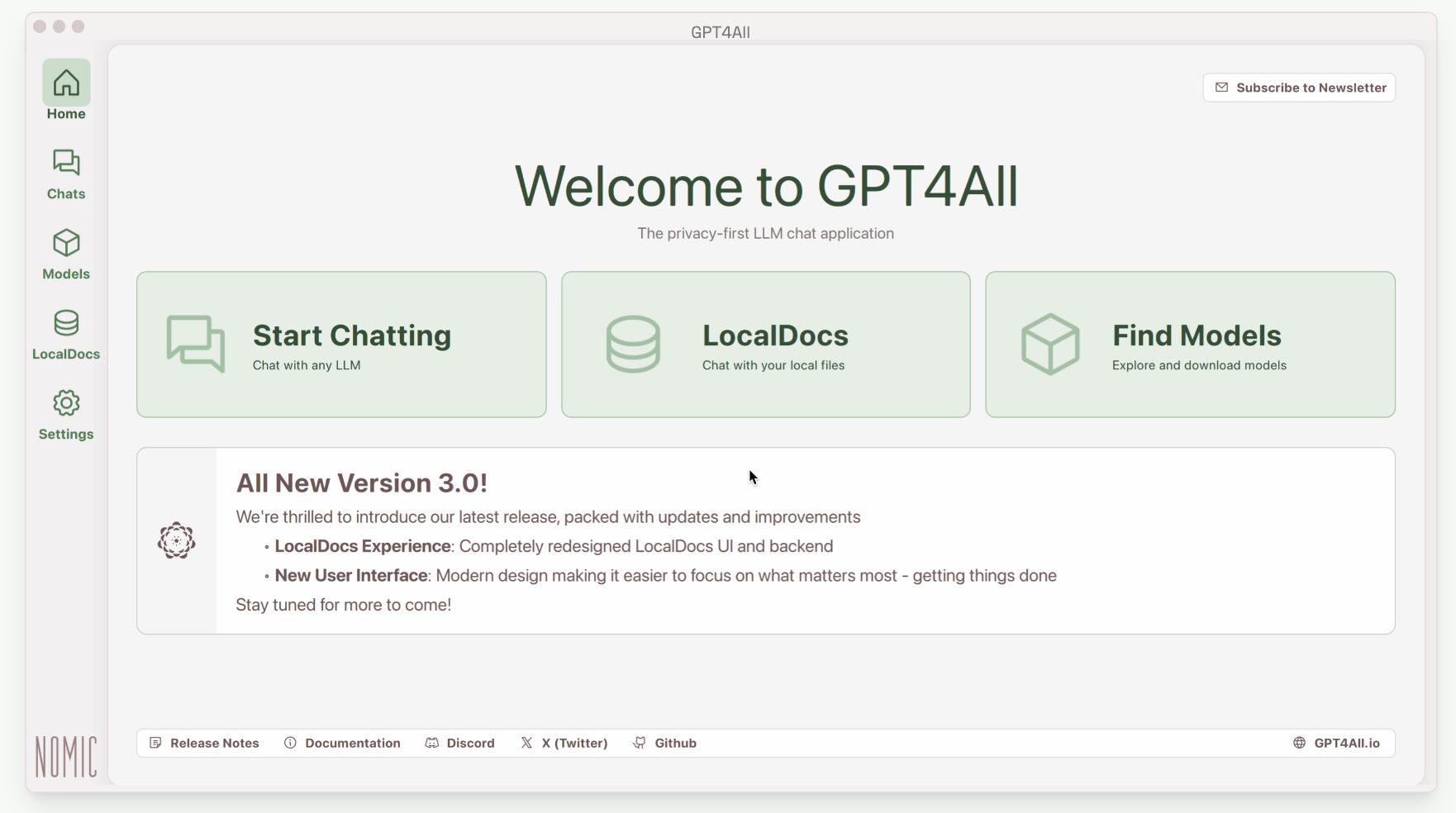Click 'Chat with any LLM' caption
The height and width of the screenshot is (813, 1456).
307,365
